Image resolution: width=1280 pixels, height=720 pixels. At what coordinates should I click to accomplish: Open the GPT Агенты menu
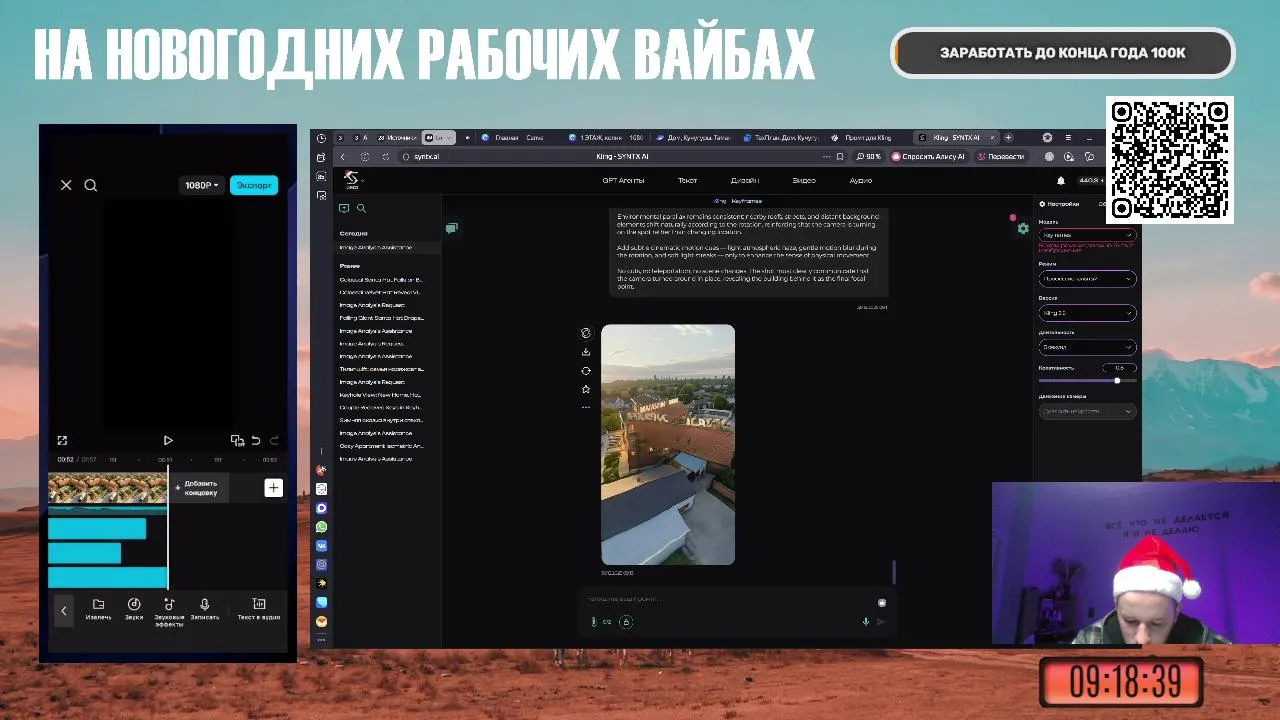[x=623, y=181]
